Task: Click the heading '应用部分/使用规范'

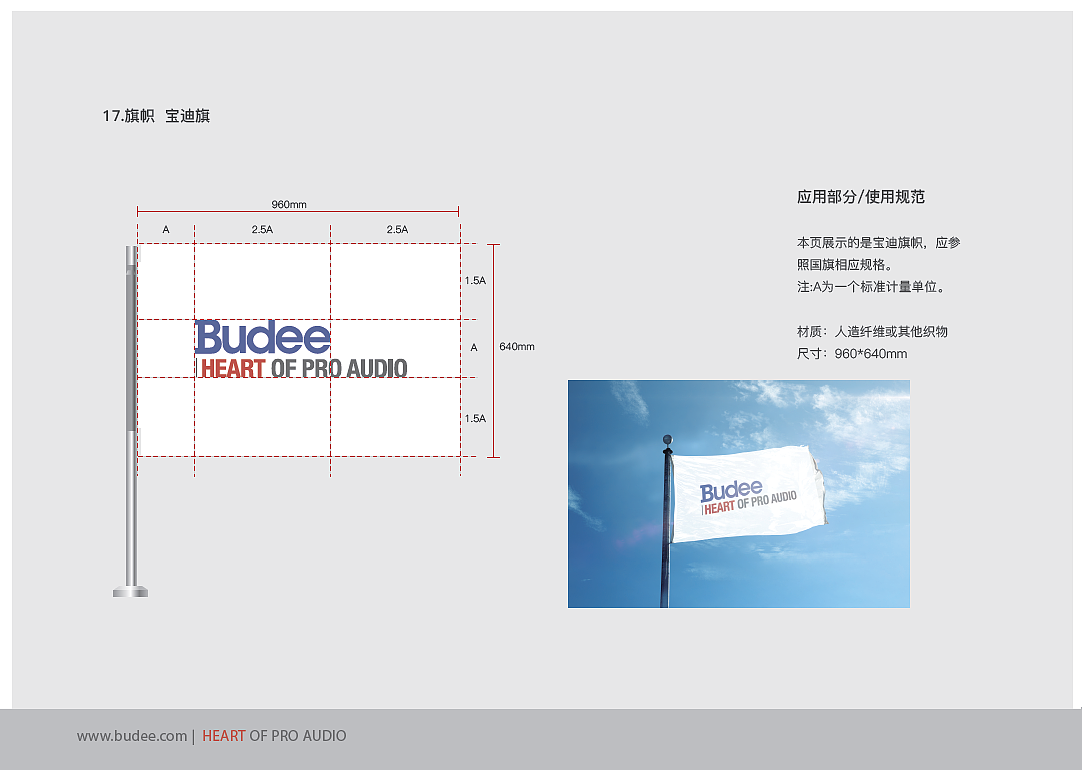Action: 860,197
